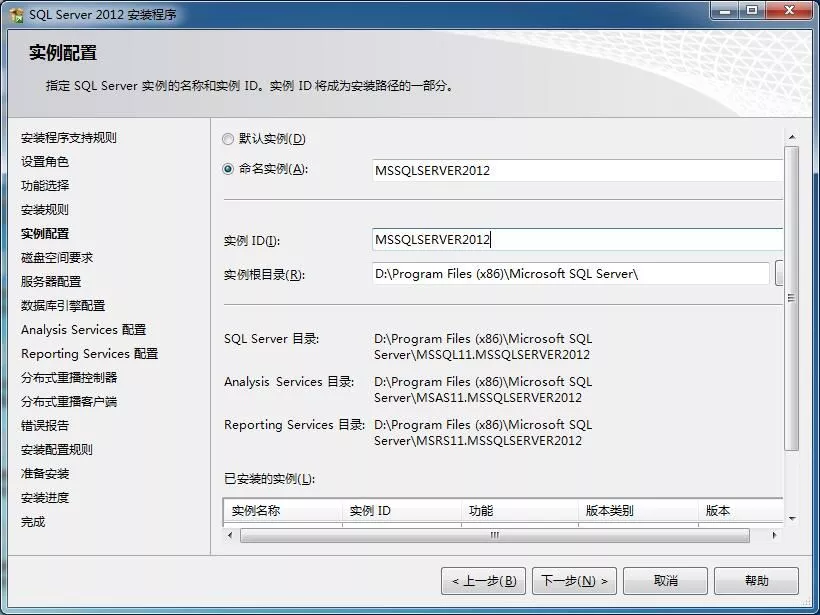This screenshot has height=615, width=820.
Task: Click the 取消 button
Action: [665, 581]
